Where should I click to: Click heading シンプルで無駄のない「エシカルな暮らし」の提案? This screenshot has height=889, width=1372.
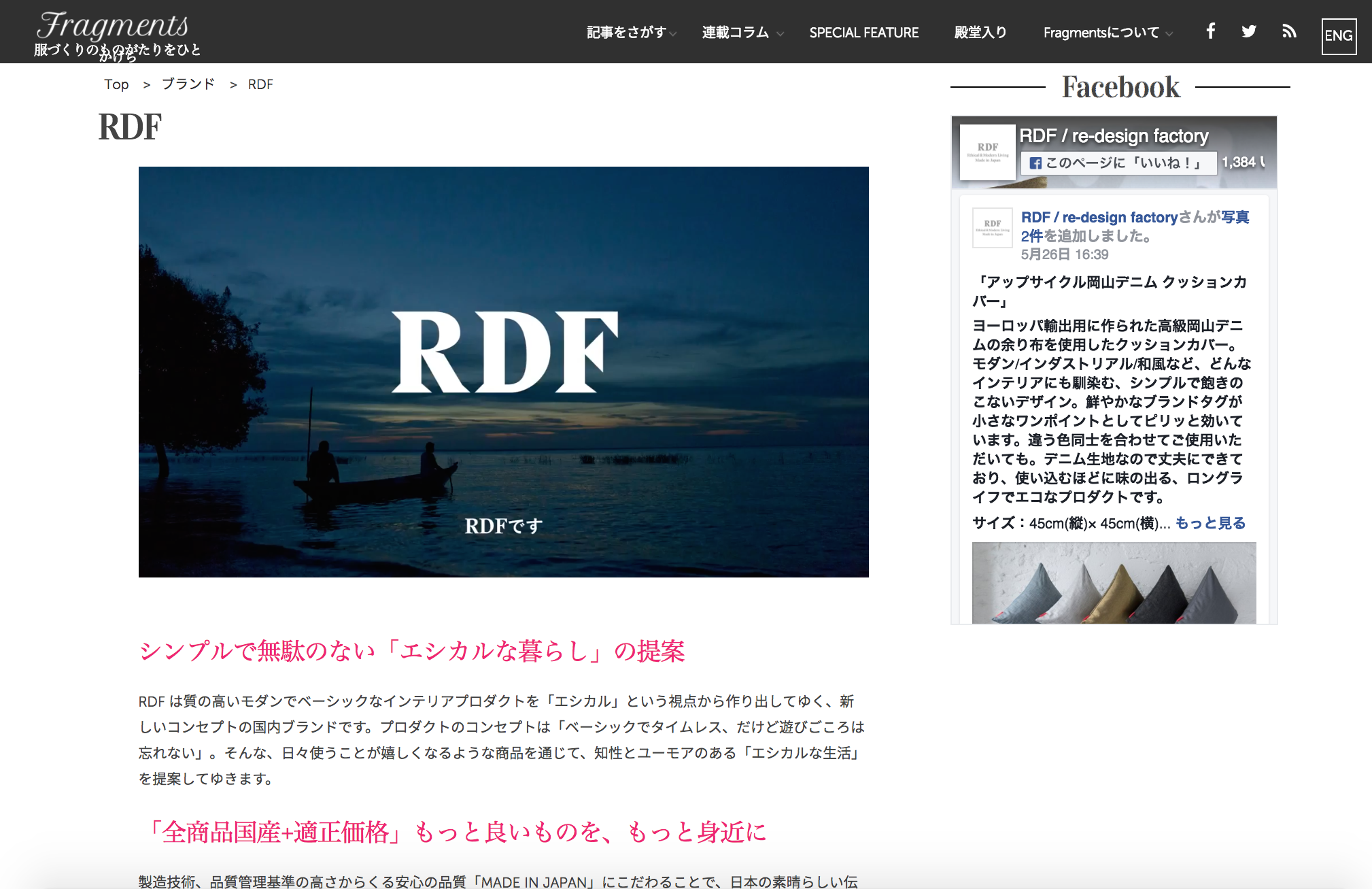[x=412, y=651]
